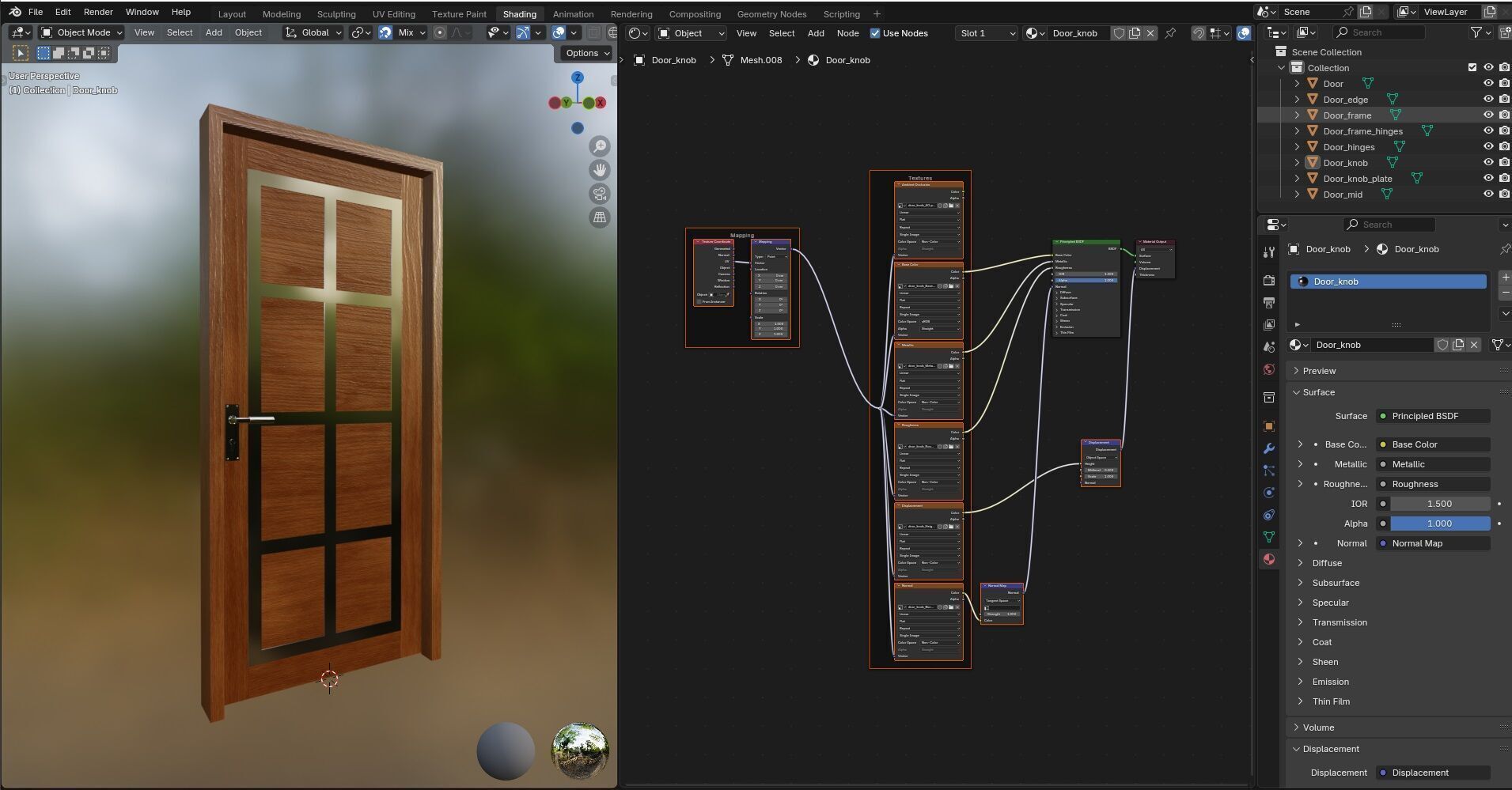1512x790 pixels.
Task: Open the Modifiers wrench tab icon
Action: pyautogui.click(x=1269, y=448)
